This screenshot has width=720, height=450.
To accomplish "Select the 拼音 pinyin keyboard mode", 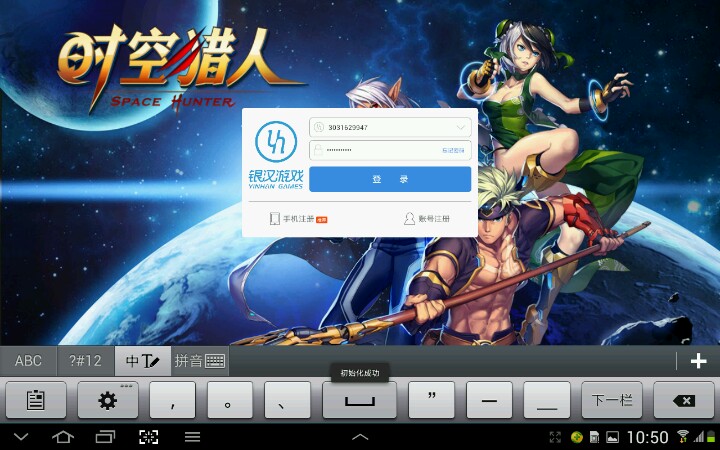I will point(199,361).
